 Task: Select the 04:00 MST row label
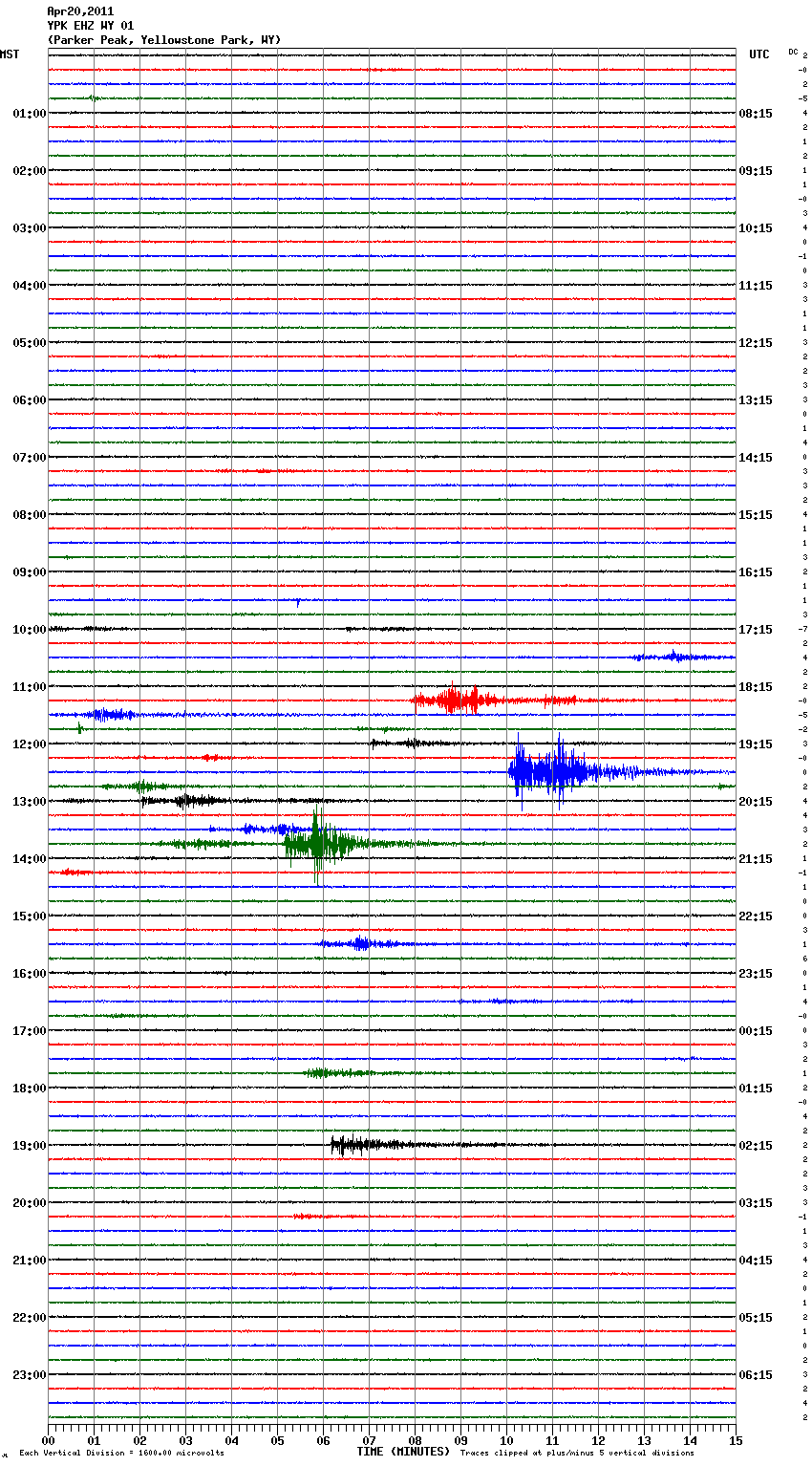[30, 286]
